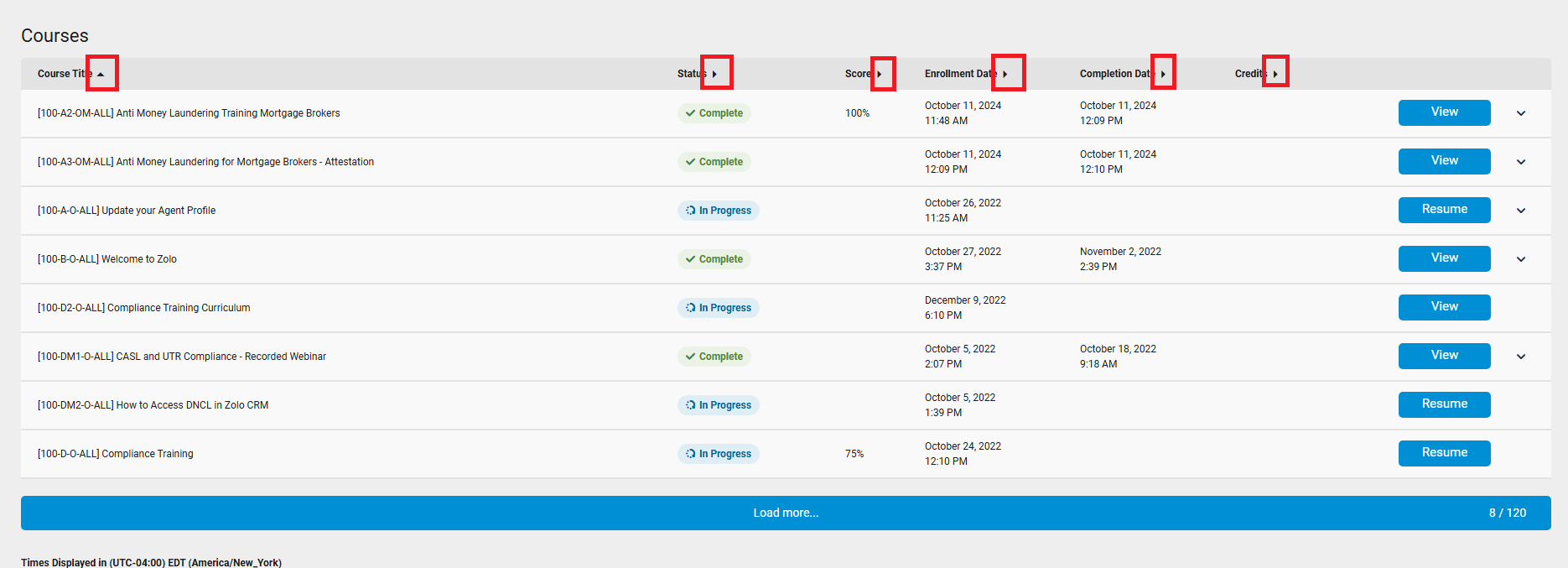The image size is (1568, 568).
Task: Click [100-A-O-ALL] Update your Agent Profile title
Action: (x=127, y=211)
